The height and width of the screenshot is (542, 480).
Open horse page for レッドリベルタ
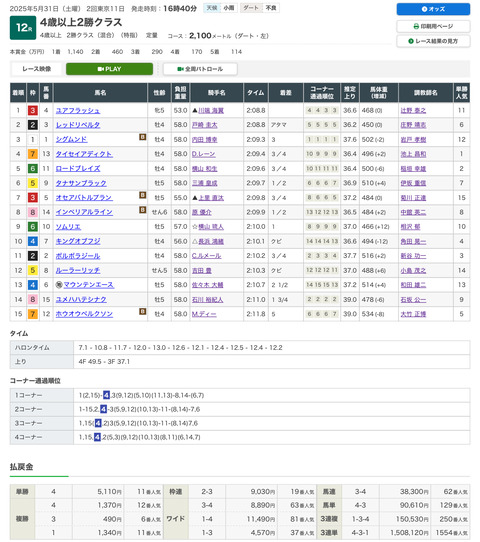point(78,125)
